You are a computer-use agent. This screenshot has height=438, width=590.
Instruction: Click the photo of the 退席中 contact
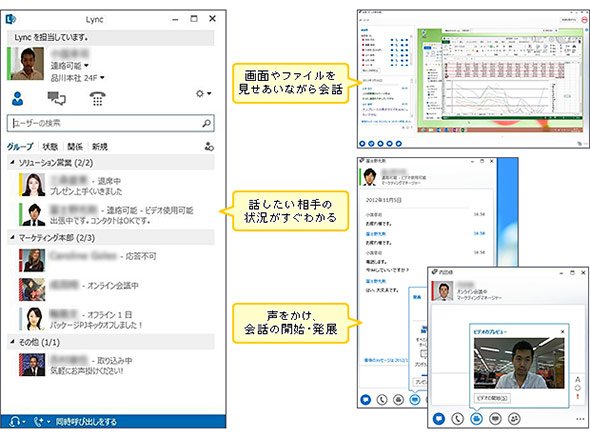tap(33, 185)
